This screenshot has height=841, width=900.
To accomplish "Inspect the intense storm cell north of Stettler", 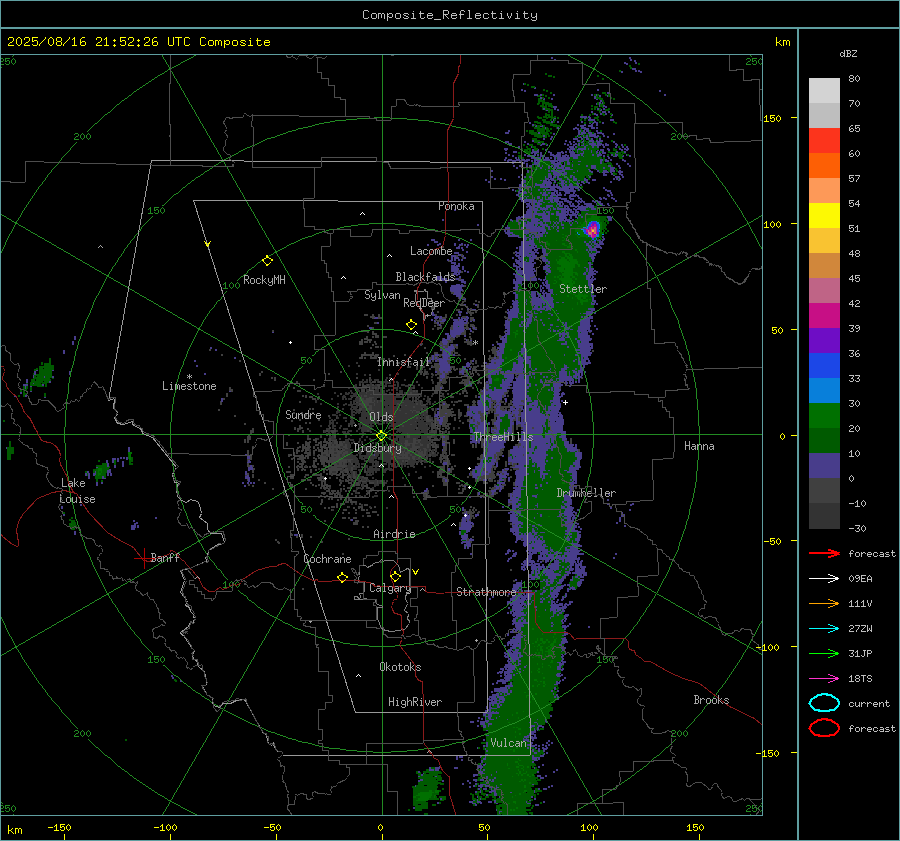I will click(592, 230).
